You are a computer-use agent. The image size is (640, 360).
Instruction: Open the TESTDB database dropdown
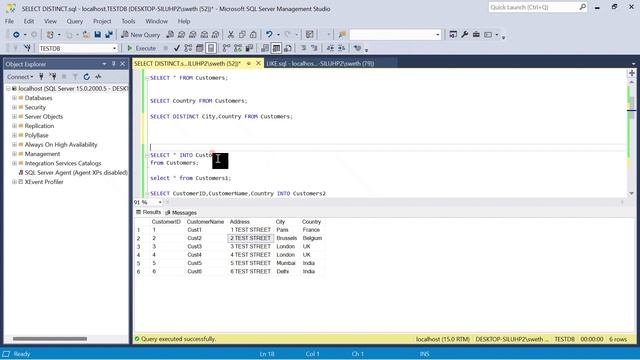[x=114, y=48]
